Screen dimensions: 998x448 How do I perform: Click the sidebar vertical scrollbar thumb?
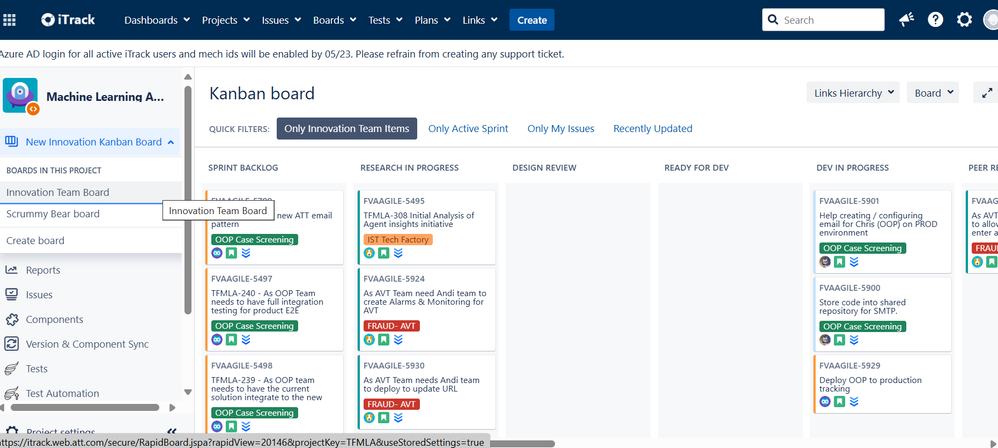coord(188,199)
